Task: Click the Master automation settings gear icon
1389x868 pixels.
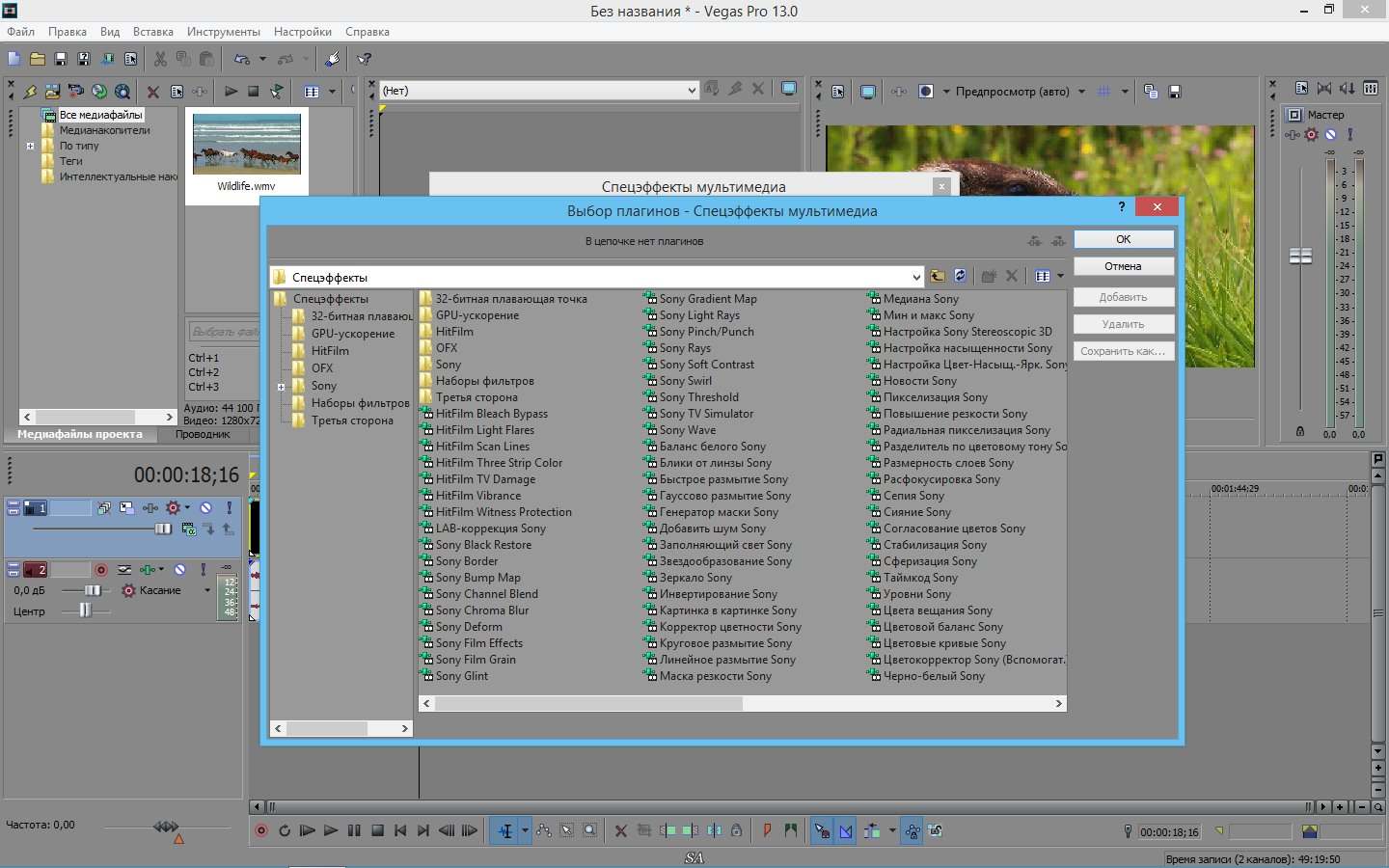Action: (x=1311, y=135)
